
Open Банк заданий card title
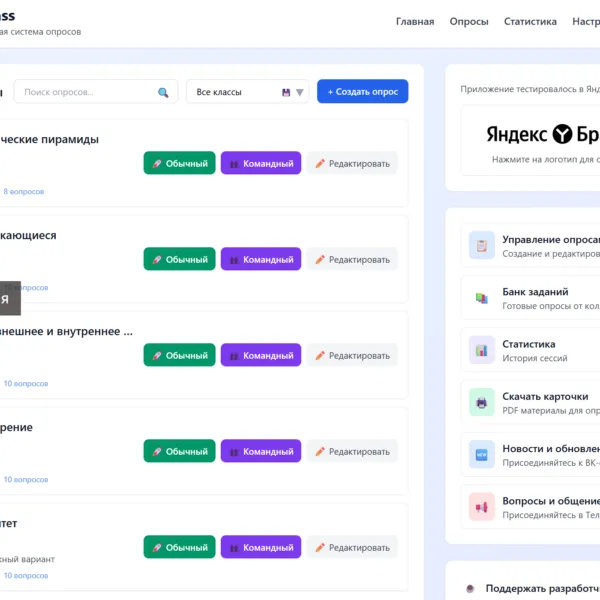click(535, 292)
